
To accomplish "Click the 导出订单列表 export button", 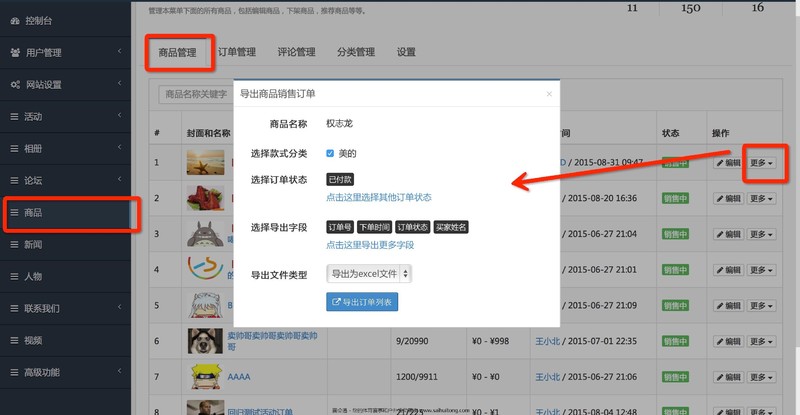I will pyautogui.click(x=362, y=302).
